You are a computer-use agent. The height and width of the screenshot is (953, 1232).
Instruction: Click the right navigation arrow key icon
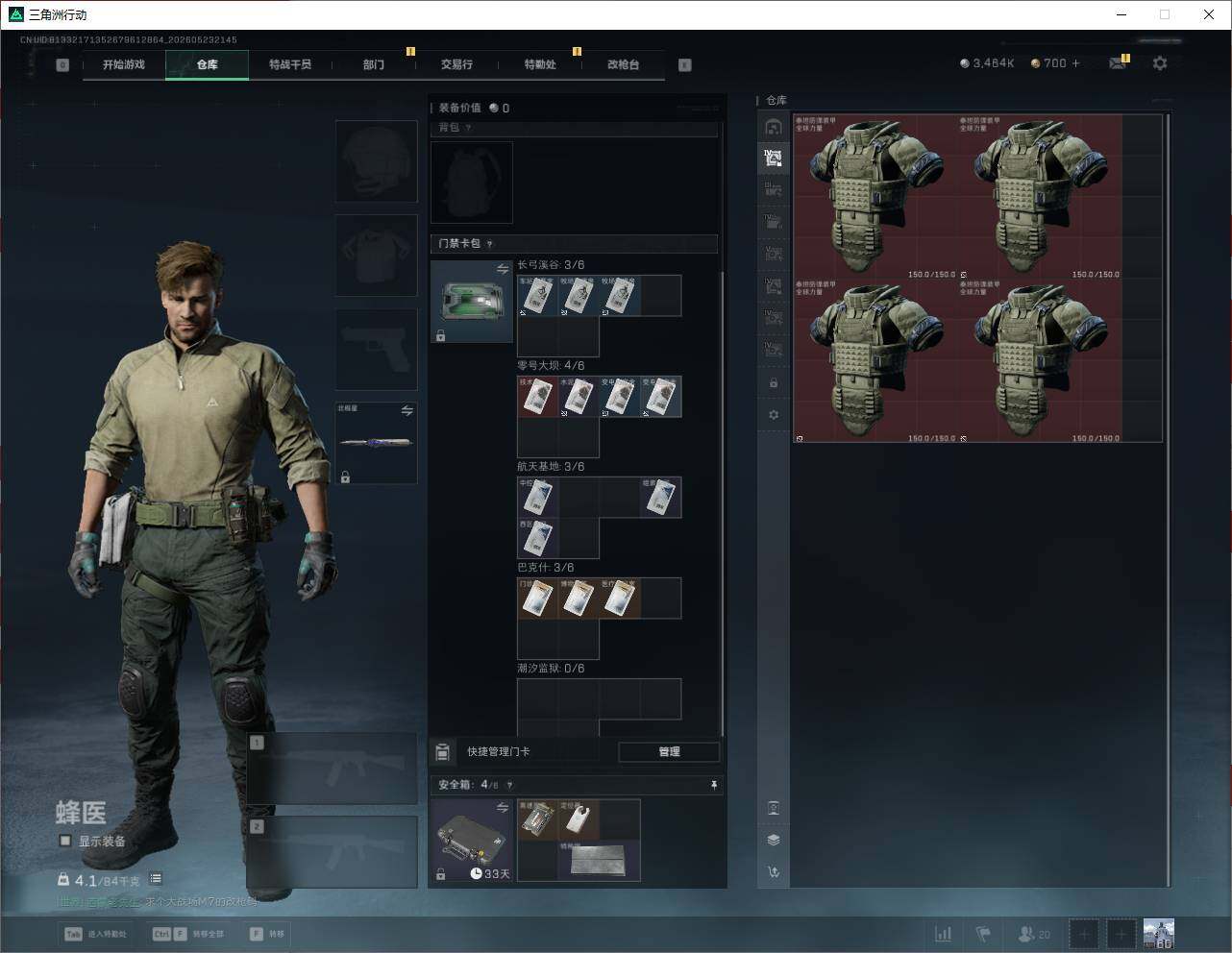(685, 65)
